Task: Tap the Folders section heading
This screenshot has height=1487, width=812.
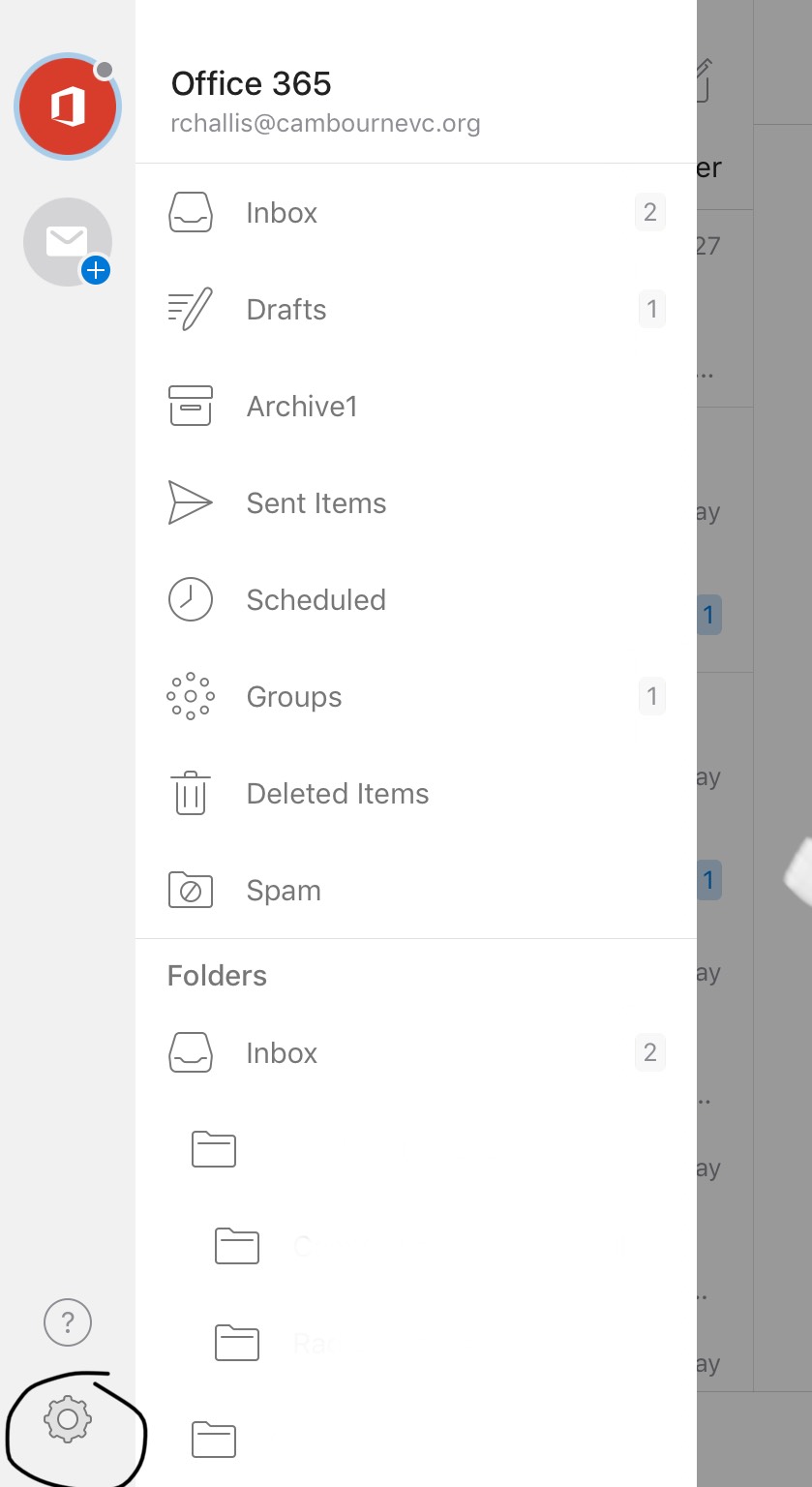Action: pos(217,976)
